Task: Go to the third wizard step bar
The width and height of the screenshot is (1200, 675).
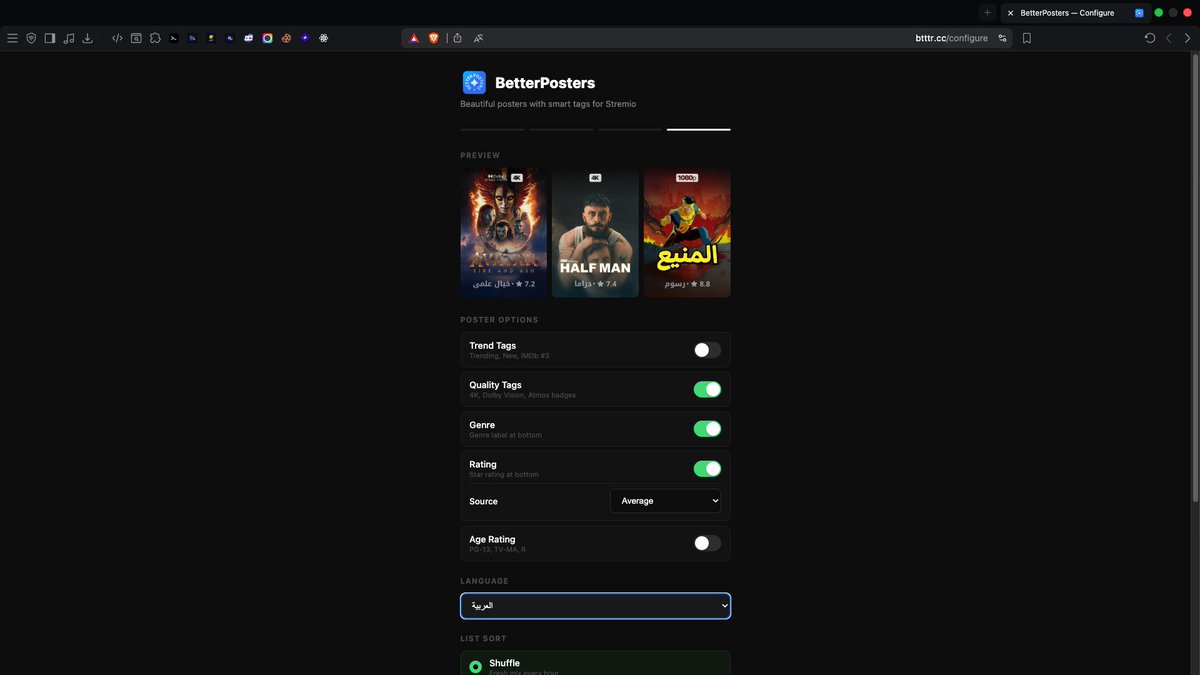Action: click(x=630, y=129)
